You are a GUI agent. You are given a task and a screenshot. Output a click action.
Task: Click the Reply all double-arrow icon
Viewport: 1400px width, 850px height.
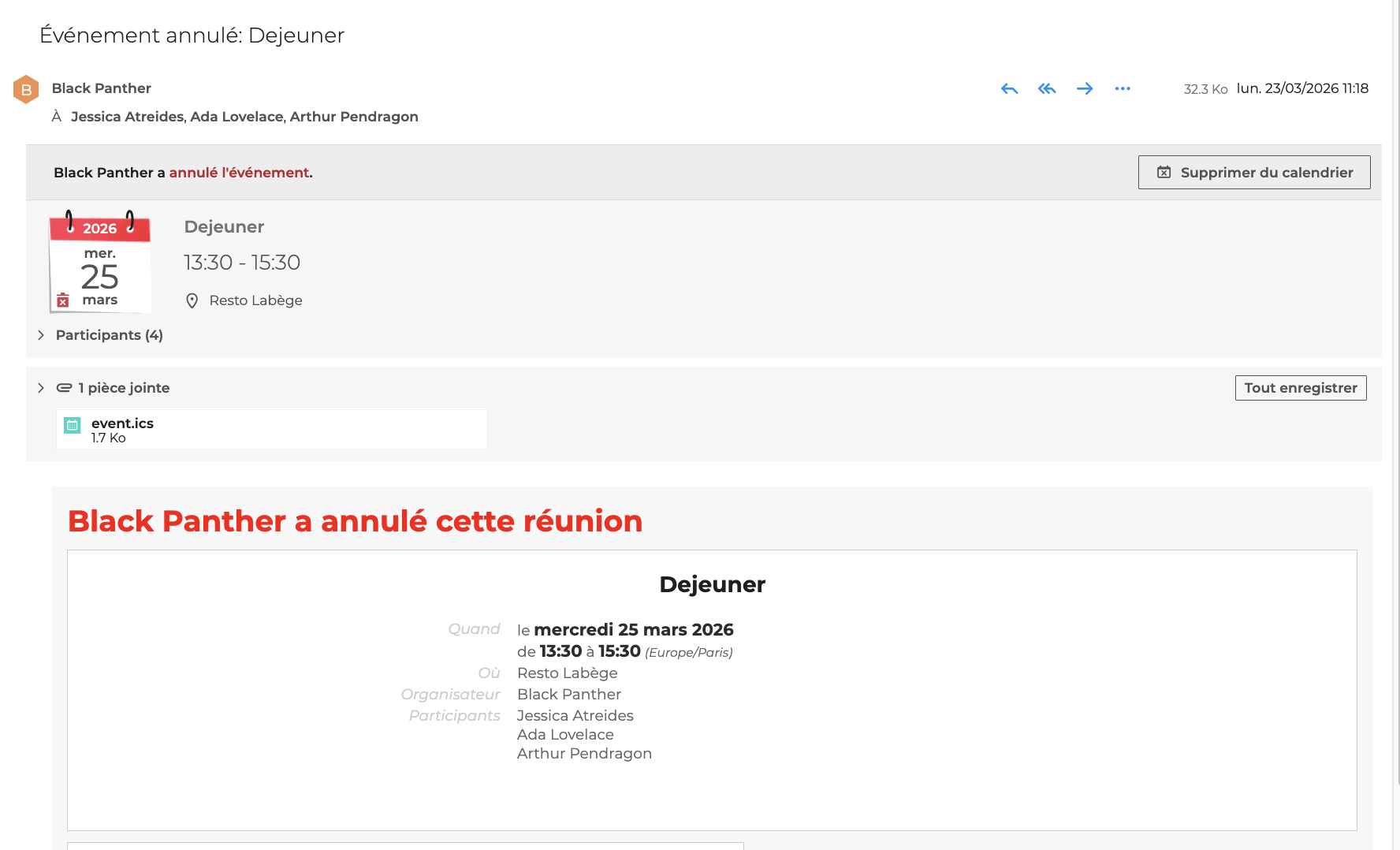coord(1047,89)
